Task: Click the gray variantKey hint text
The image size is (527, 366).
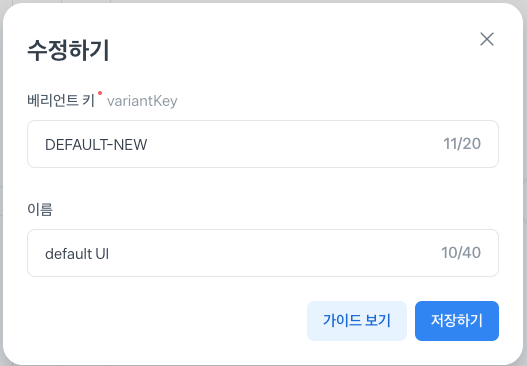Action: click(142, 101)
